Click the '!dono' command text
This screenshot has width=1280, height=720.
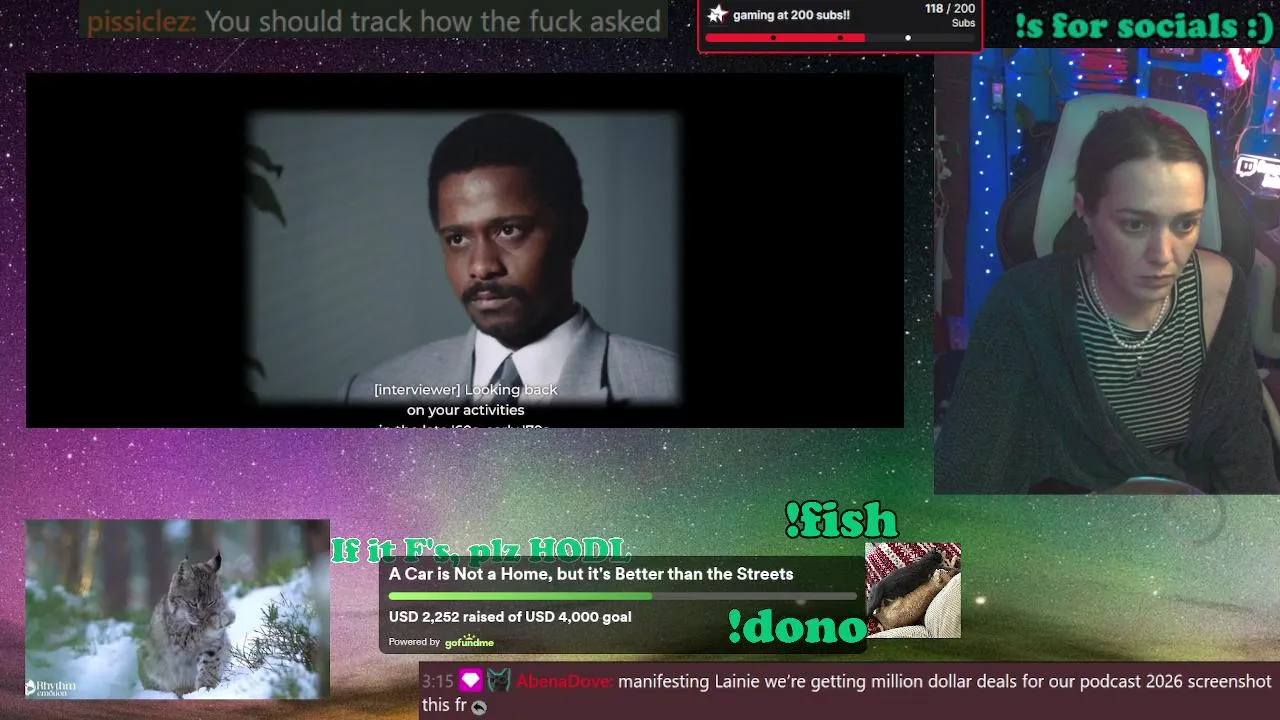click(x=797, y=627)
